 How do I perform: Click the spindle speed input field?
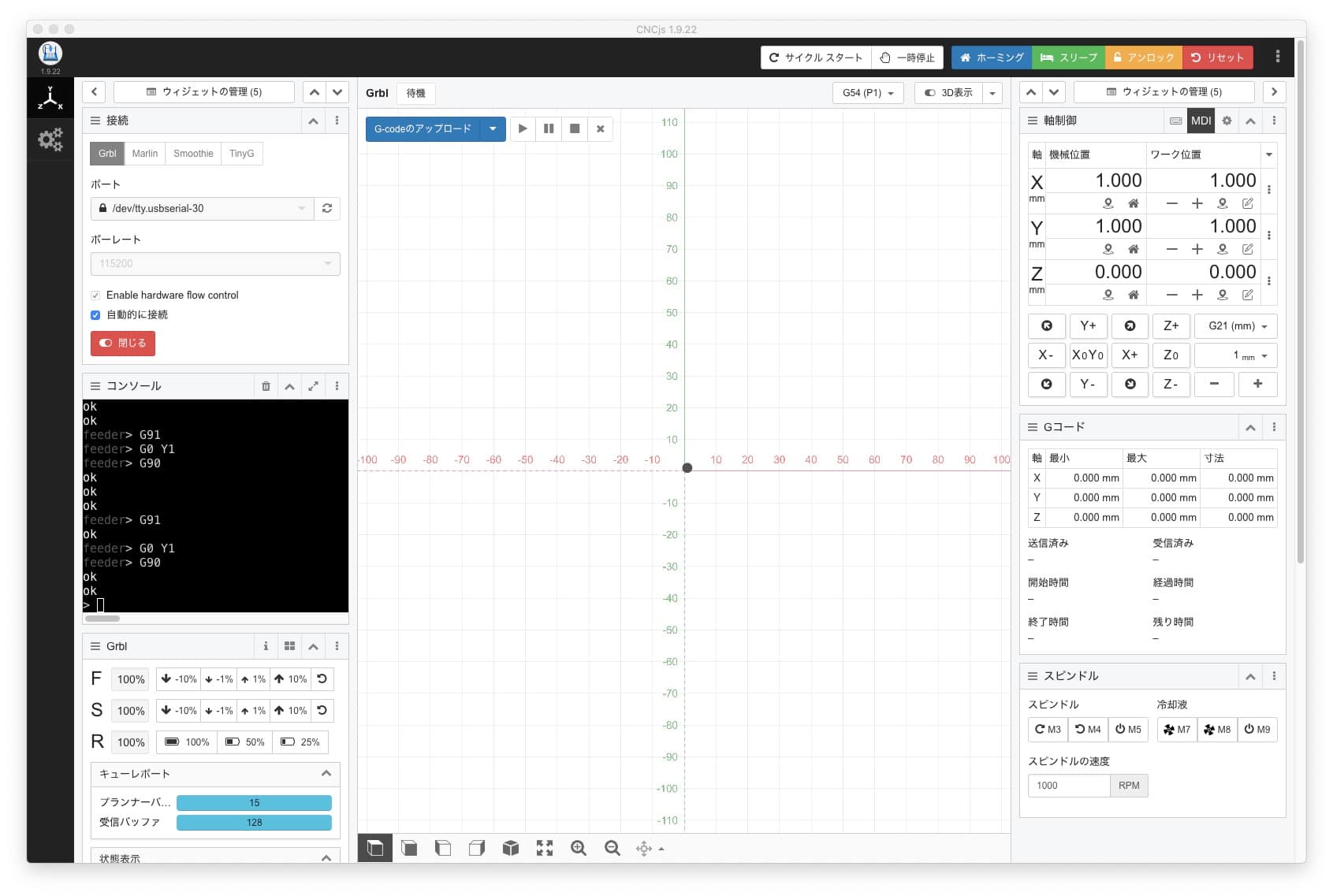pyautogui.click(x=1068, y=786)
